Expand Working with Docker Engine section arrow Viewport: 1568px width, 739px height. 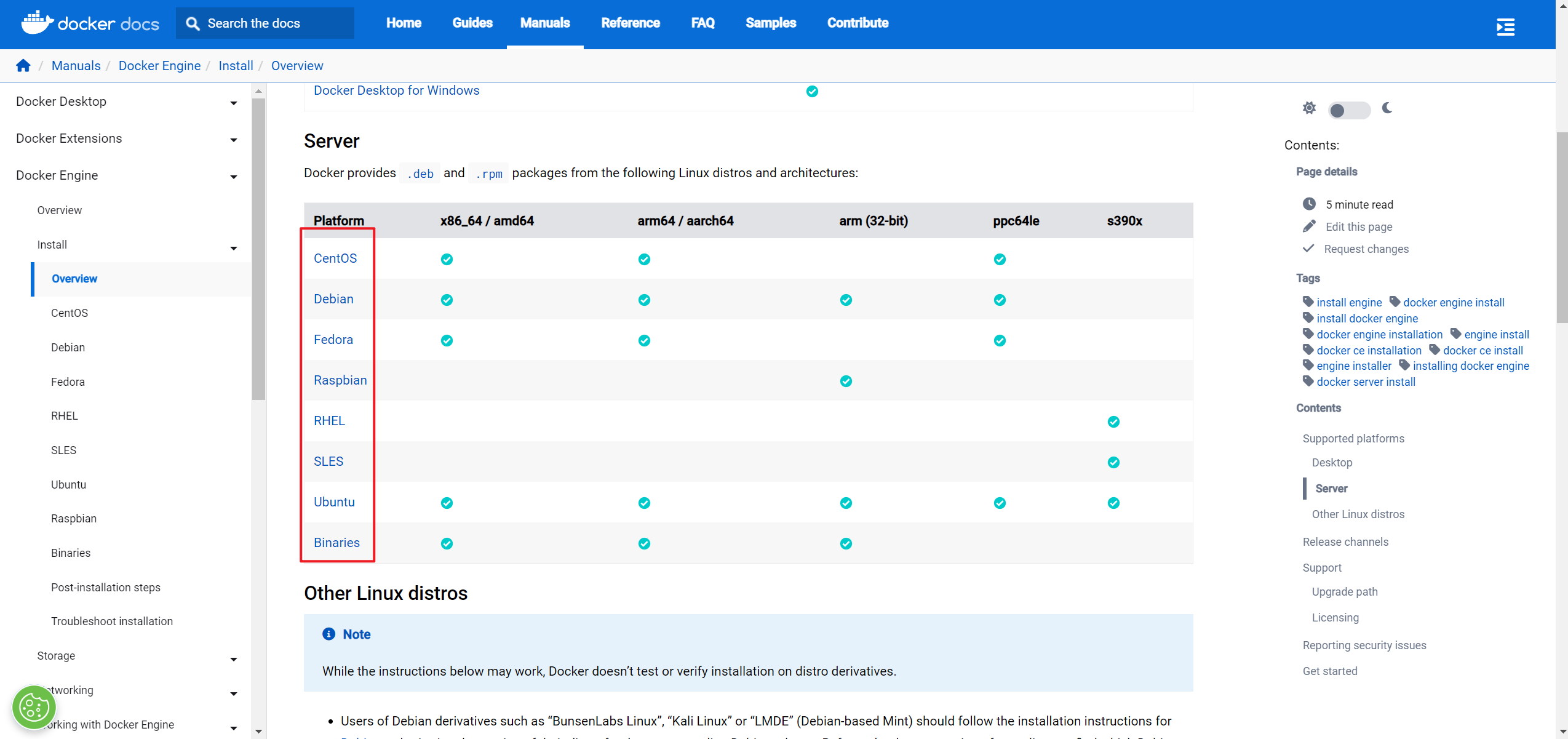(x=234, y=728)
